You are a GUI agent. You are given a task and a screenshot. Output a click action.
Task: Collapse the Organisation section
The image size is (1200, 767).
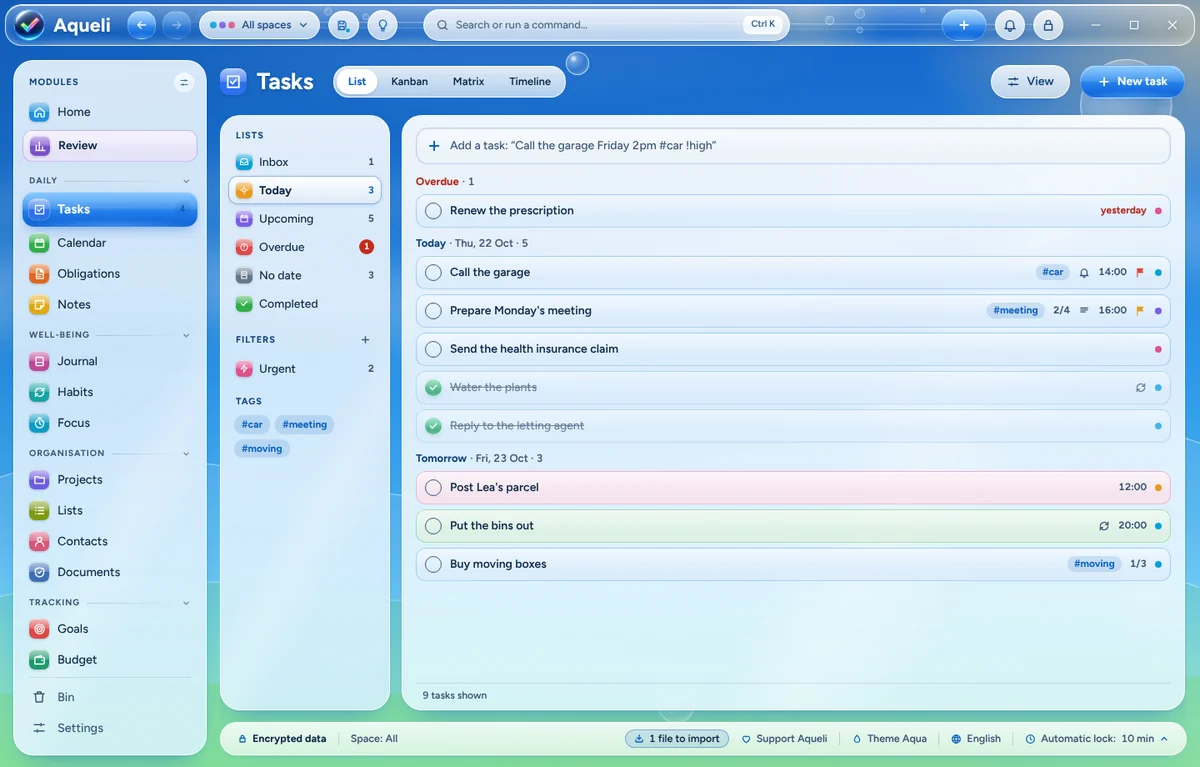[186, 453]
